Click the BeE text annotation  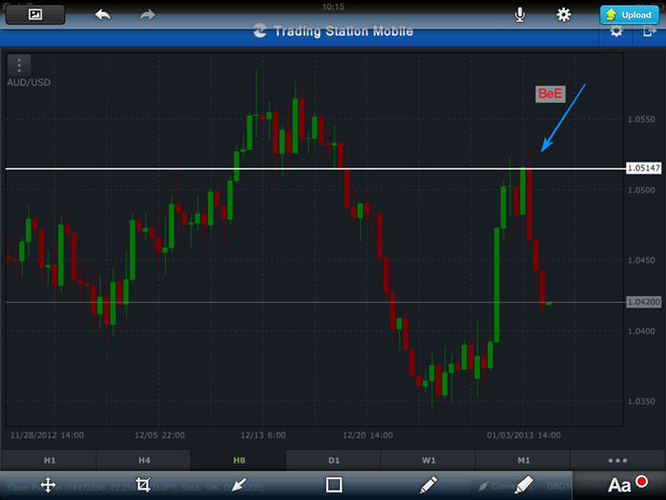pyautogui.click(x=550, y=93)
